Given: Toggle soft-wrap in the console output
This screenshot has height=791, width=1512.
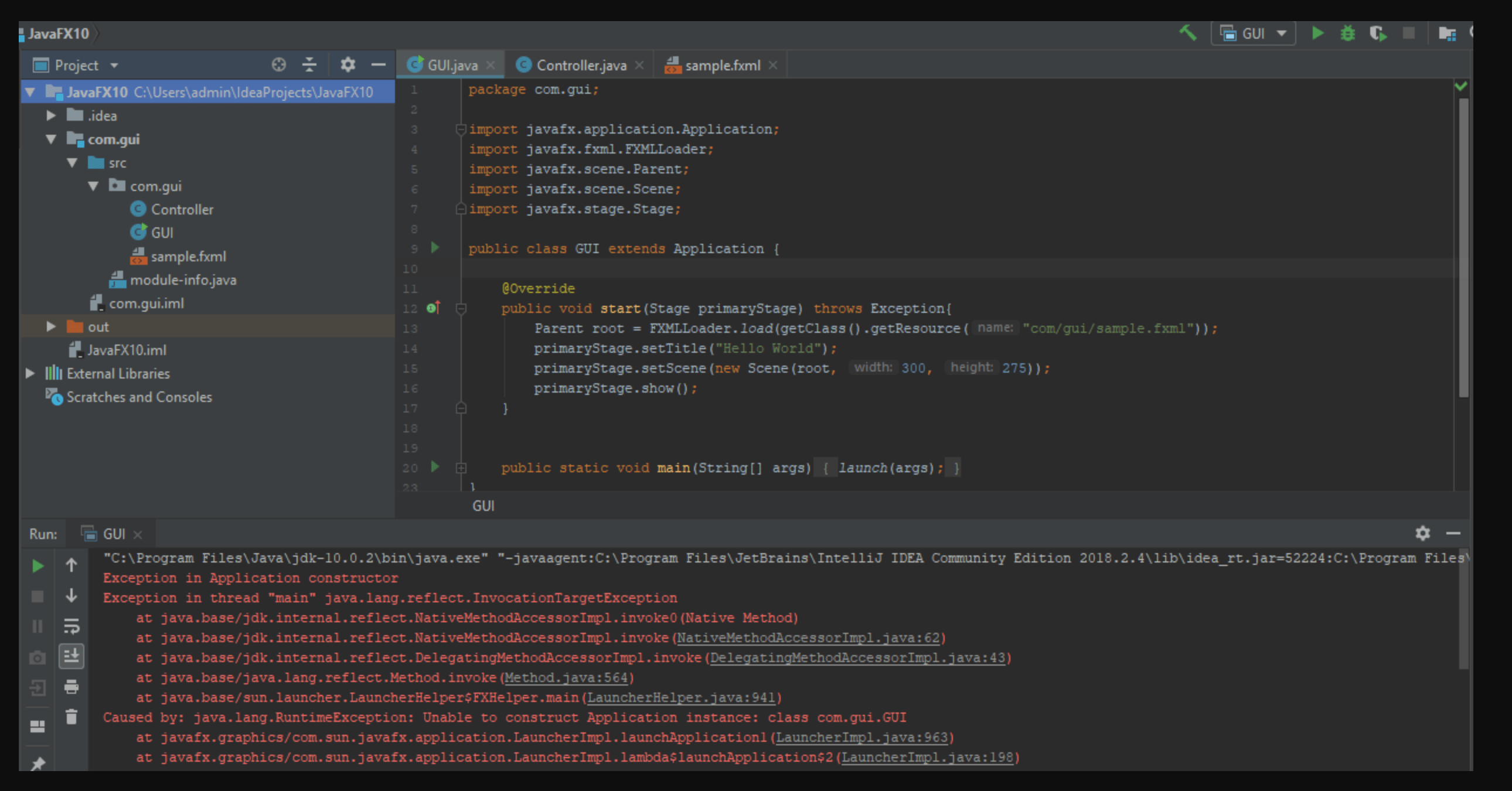Looking at the screenshot, I should click(x=71, y=627).
